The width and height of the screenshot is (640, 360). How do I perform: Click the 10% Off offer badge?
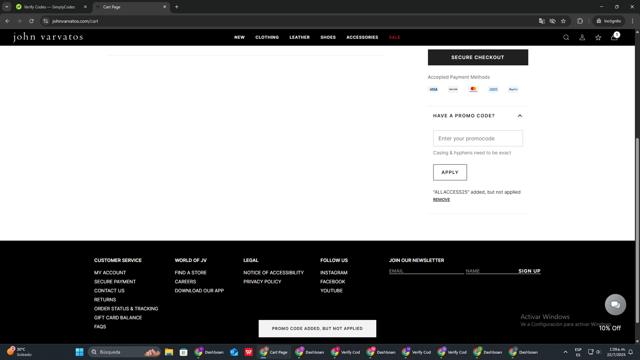coord(609,328)
